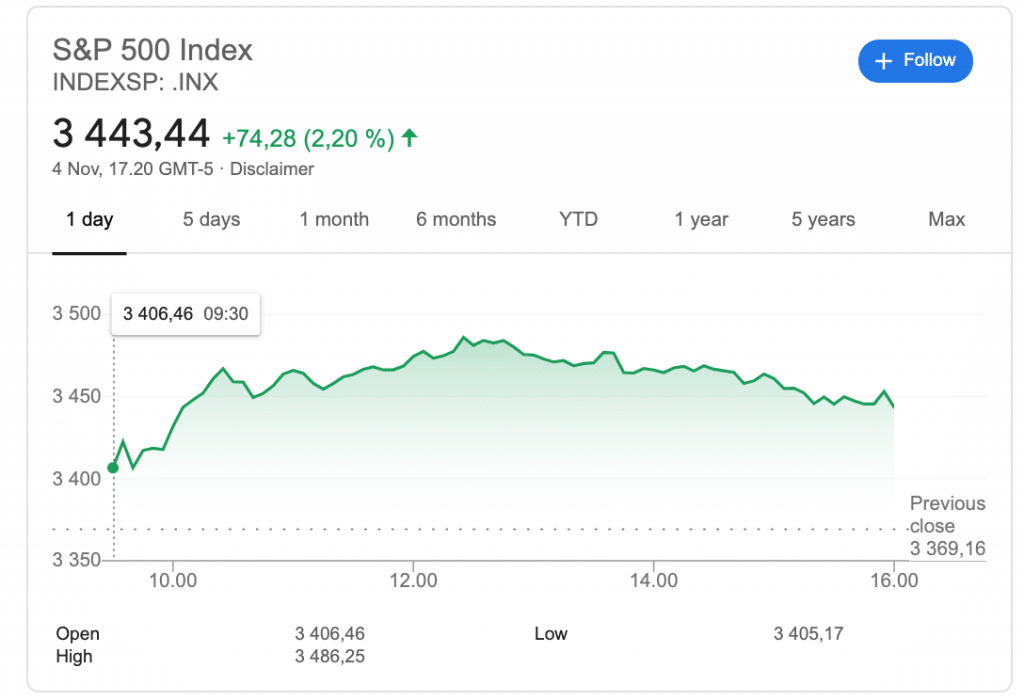Select the Max range tab
This screenshot has height=700, width=1024.
(946, 220)
